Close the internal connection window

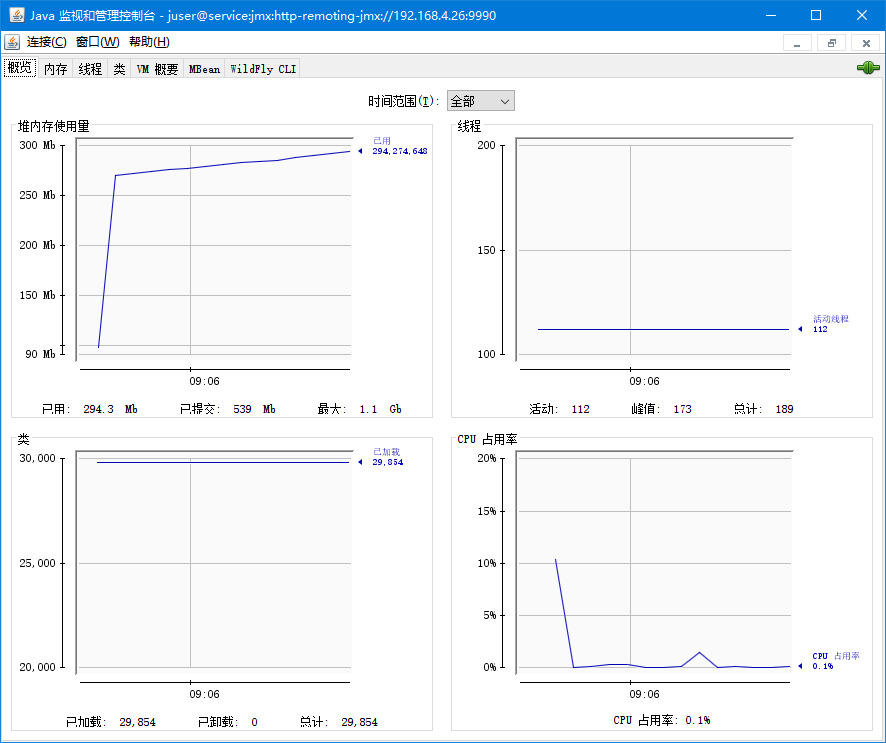pos(866,43)
